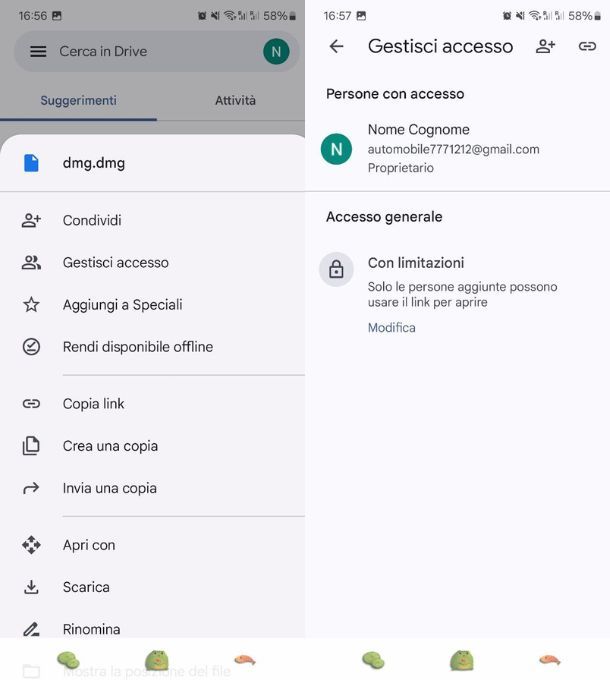Tap the green N avatar of Nome Cognome
This screenshot has height=680, width=610.
[336, 149]
